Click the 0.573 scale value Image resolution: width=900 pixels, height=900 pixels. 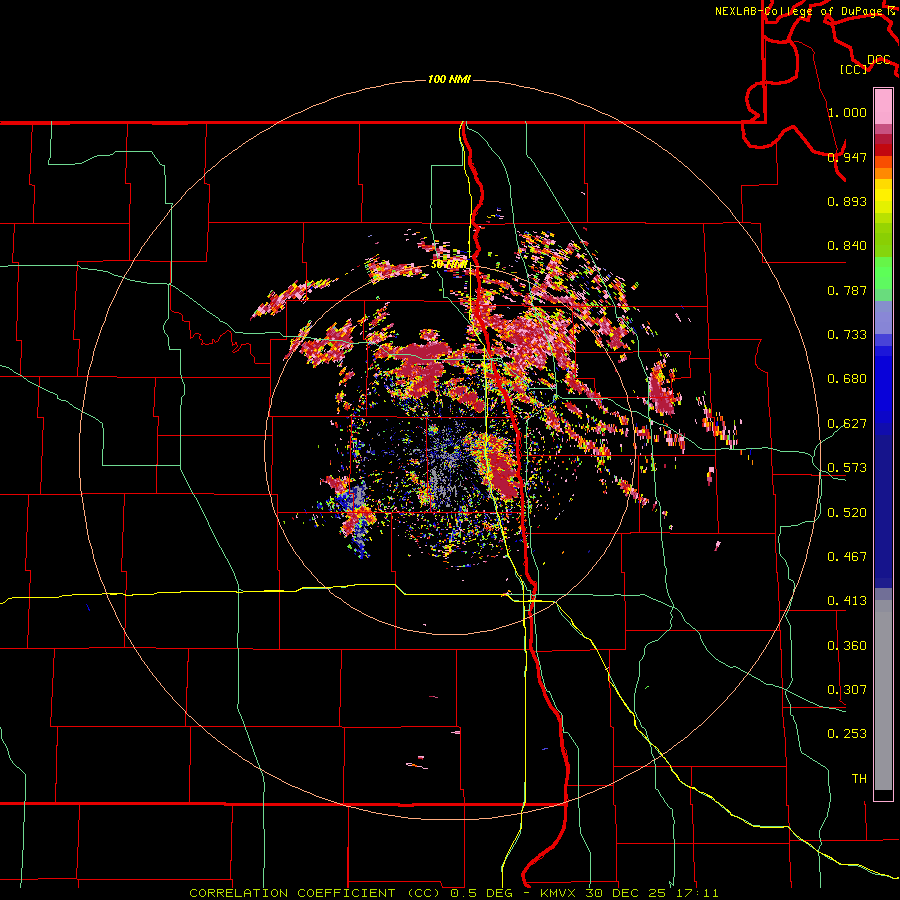[x=847, y=468]
